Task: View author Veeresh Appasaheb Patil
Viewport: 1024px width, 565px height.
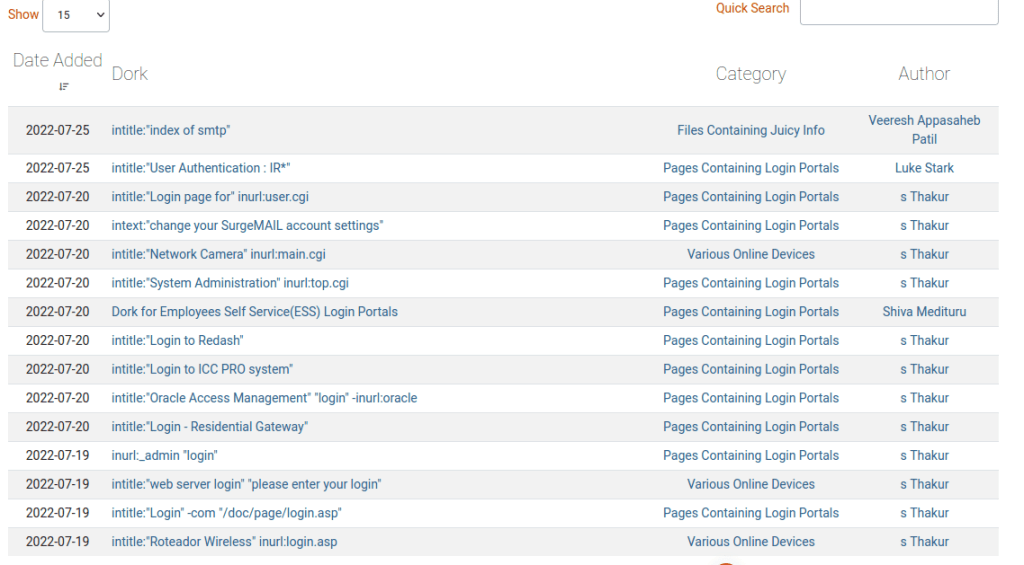Action: [923, 130]
